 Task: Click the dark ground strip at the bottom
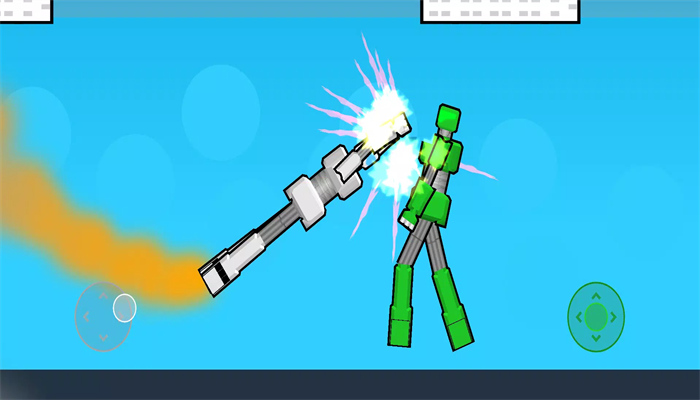350,385
